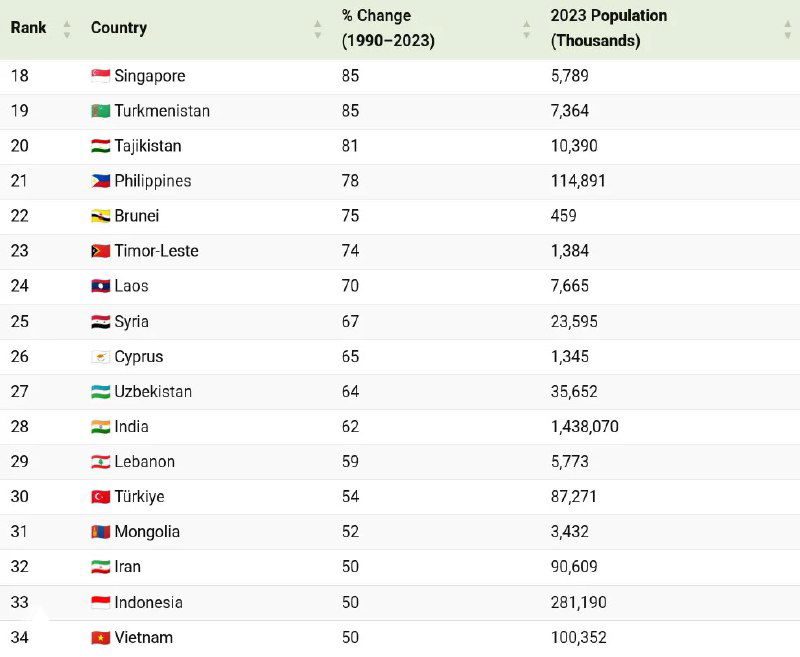Click the Lebanon flag icon
This screenshot has height=657, width=800.
coord(100,462)
